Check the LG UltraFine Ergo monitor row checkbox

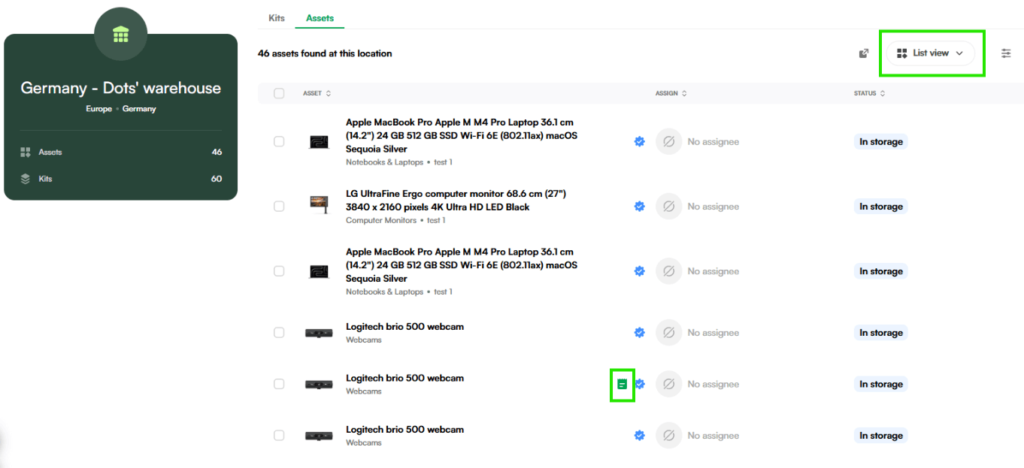[279, 206]
